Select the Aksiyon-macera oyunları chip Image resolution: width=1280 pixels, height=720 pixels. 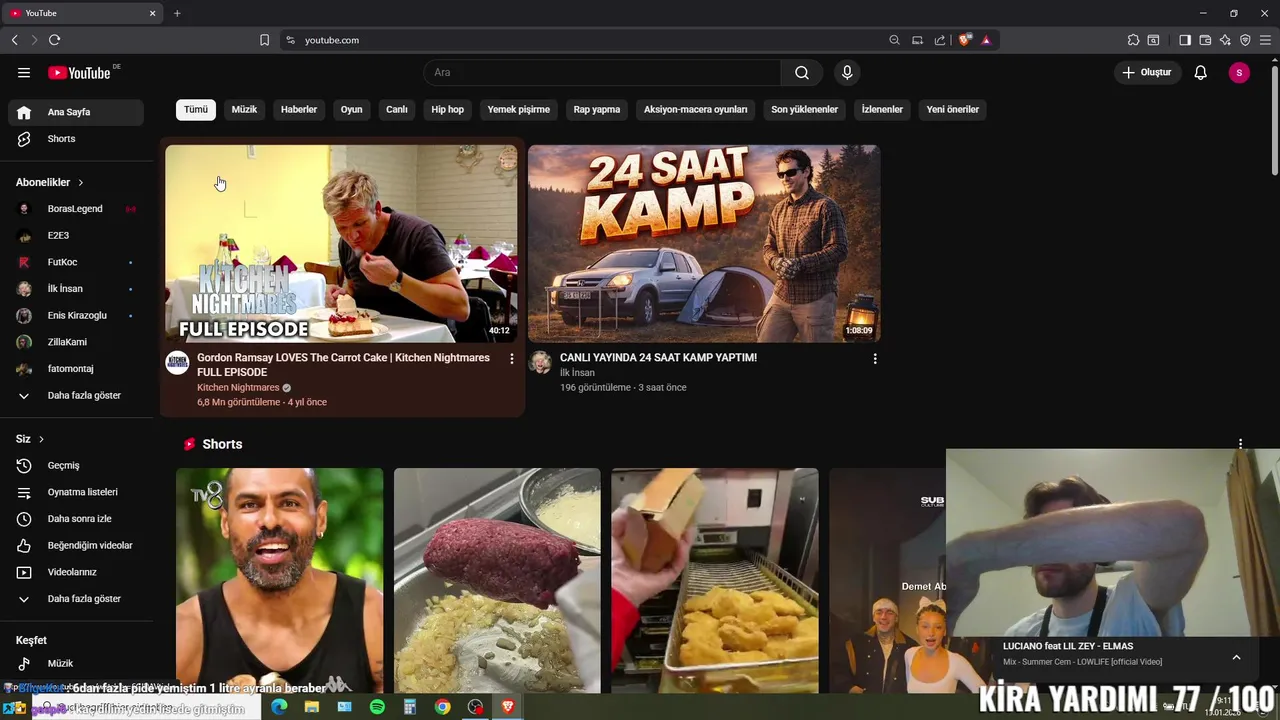tap(696, 109)
